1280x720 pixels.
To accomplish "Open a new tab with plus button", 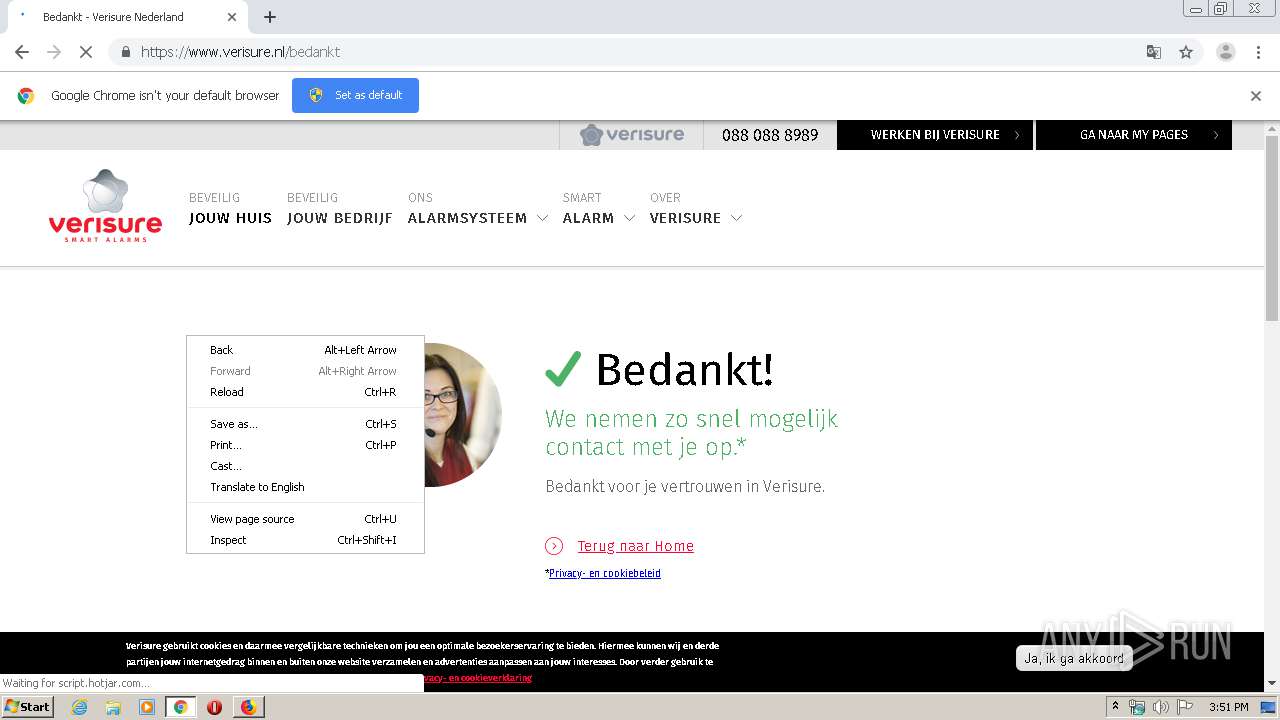I will click(270, 17).
